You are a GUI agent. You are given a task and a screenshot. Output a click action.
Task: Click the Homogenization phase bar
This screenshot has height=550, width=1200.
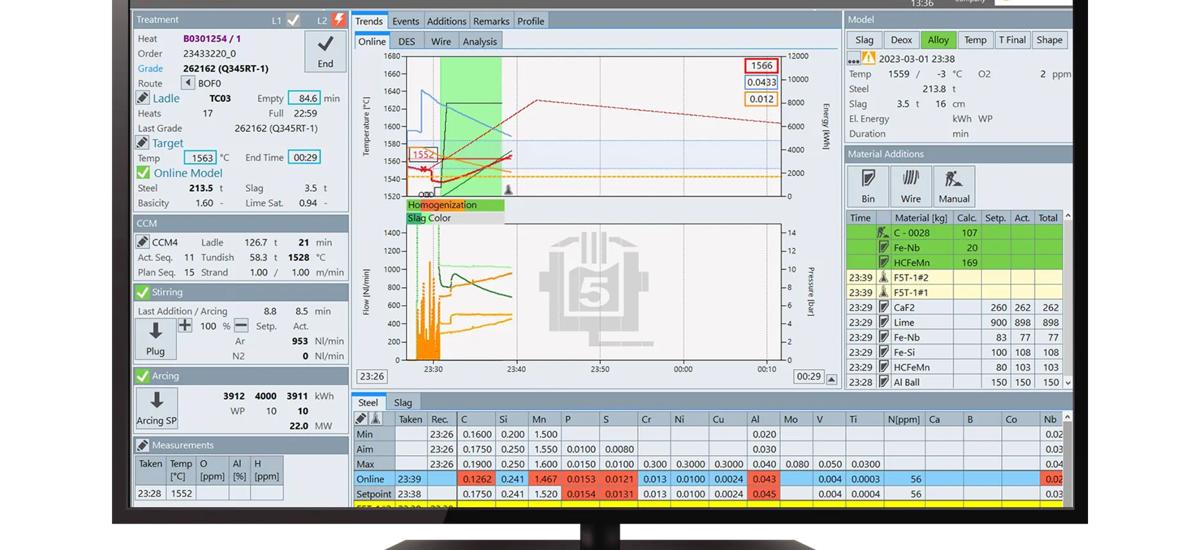coord(455,205)
